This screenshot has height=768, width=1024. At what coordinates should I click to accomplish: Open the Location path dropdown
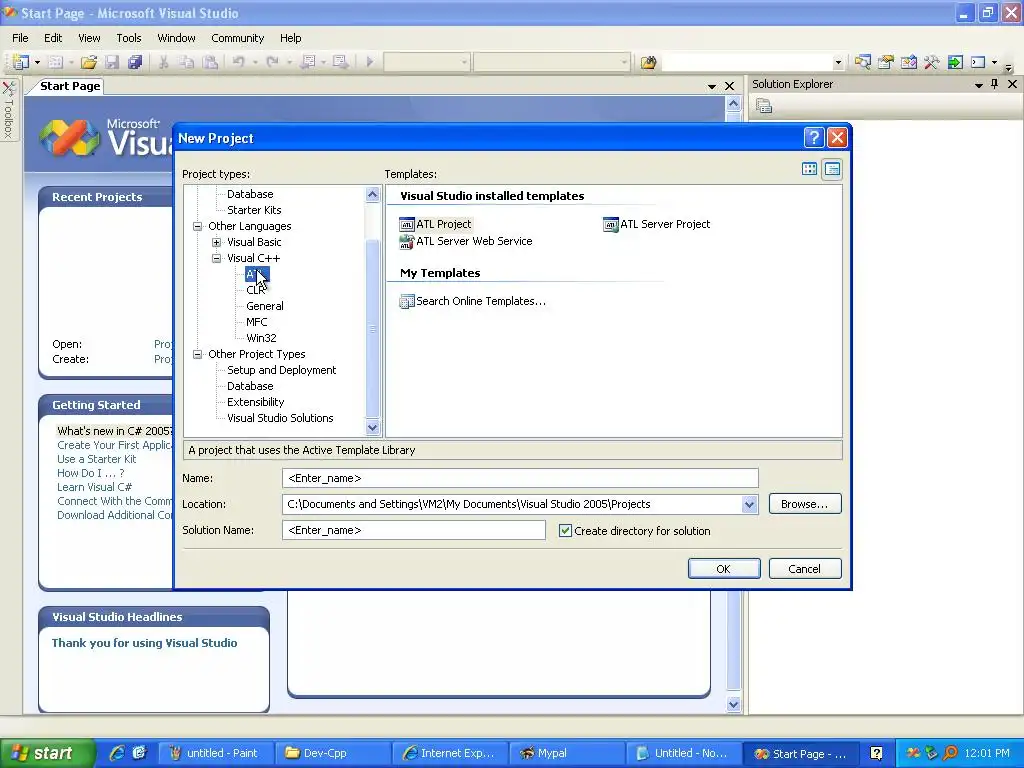tap(749, 504)
